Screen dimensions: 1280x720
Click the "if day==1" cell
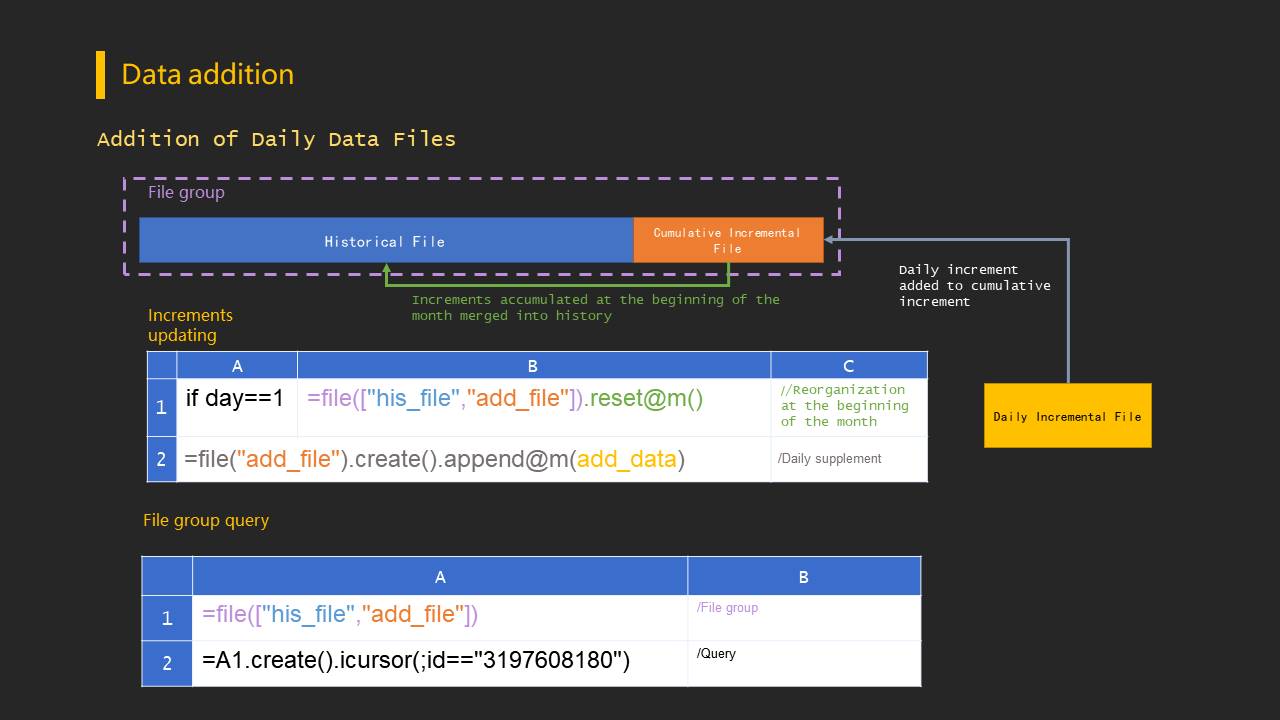pos(235,398)
